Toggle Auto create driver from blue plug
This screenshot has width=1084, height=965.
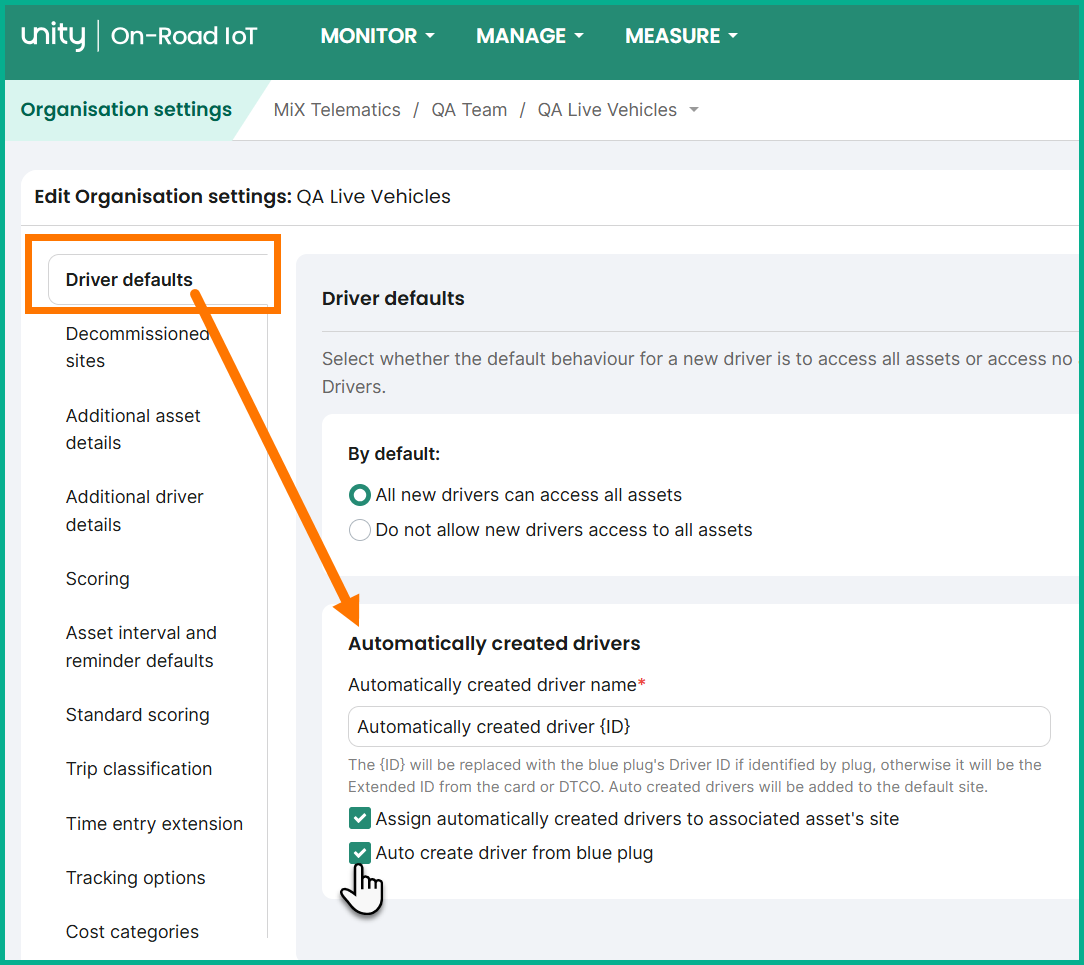pyautogui.click(x=360, y=853)
